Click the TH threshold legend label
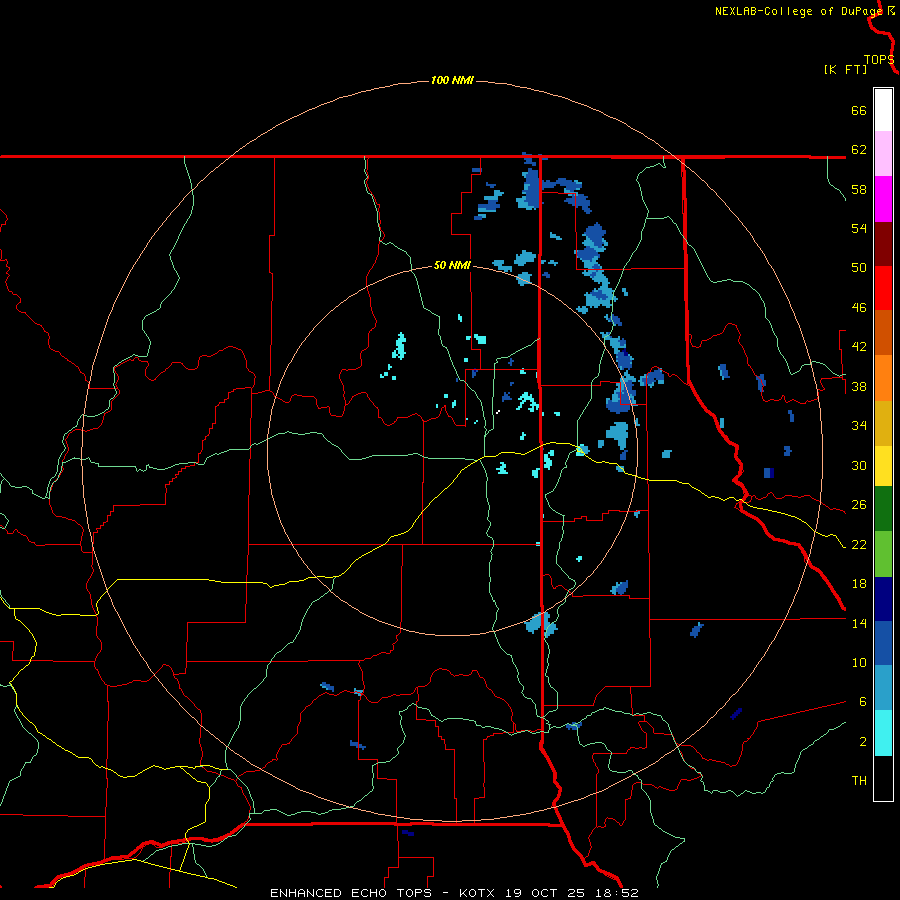 (859, 781)
